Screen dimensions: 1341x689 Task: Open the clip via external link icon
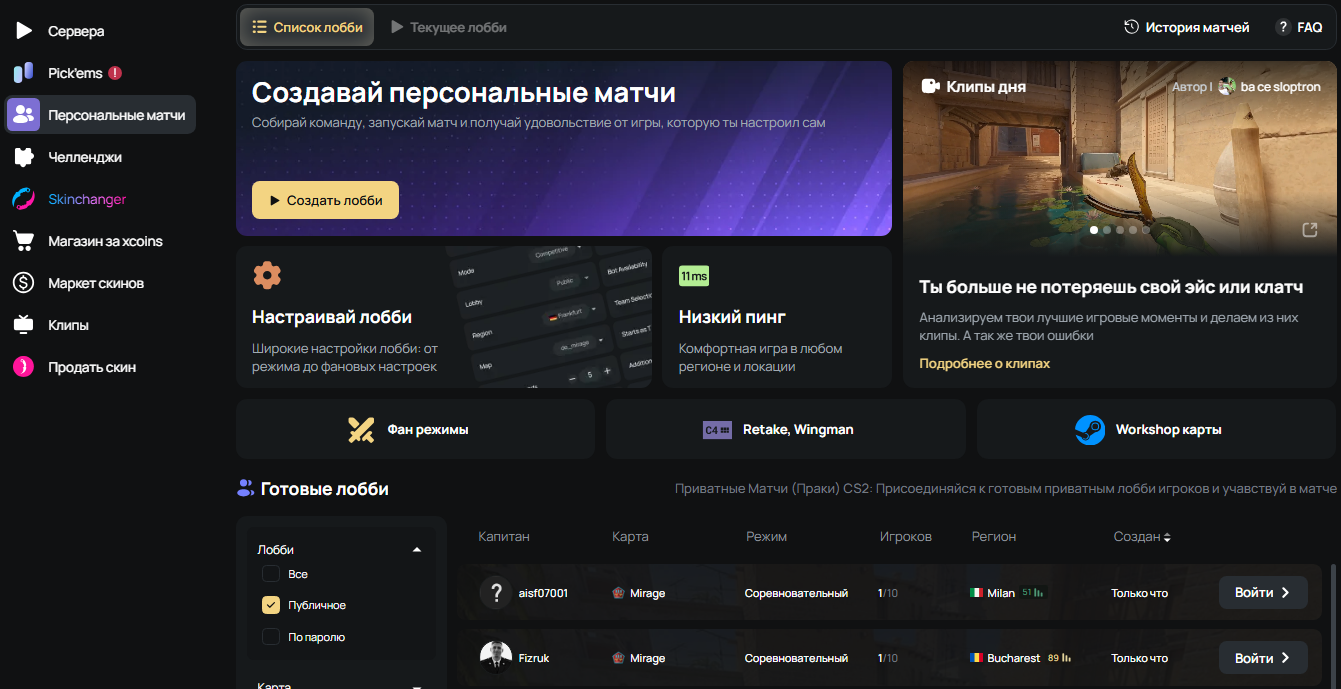1309,230
